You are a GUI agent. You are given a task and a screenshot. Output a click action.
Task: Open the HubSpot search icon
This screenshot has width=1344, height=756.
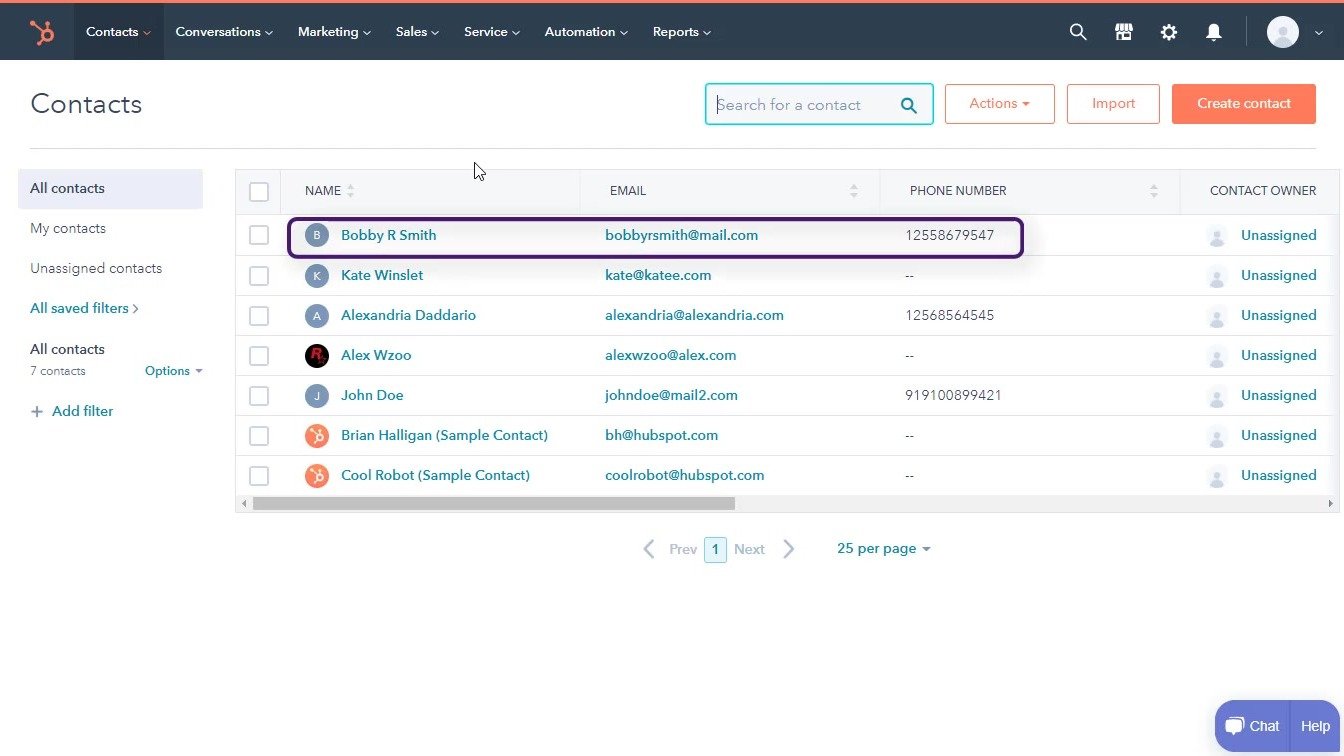pos(1078,31)
